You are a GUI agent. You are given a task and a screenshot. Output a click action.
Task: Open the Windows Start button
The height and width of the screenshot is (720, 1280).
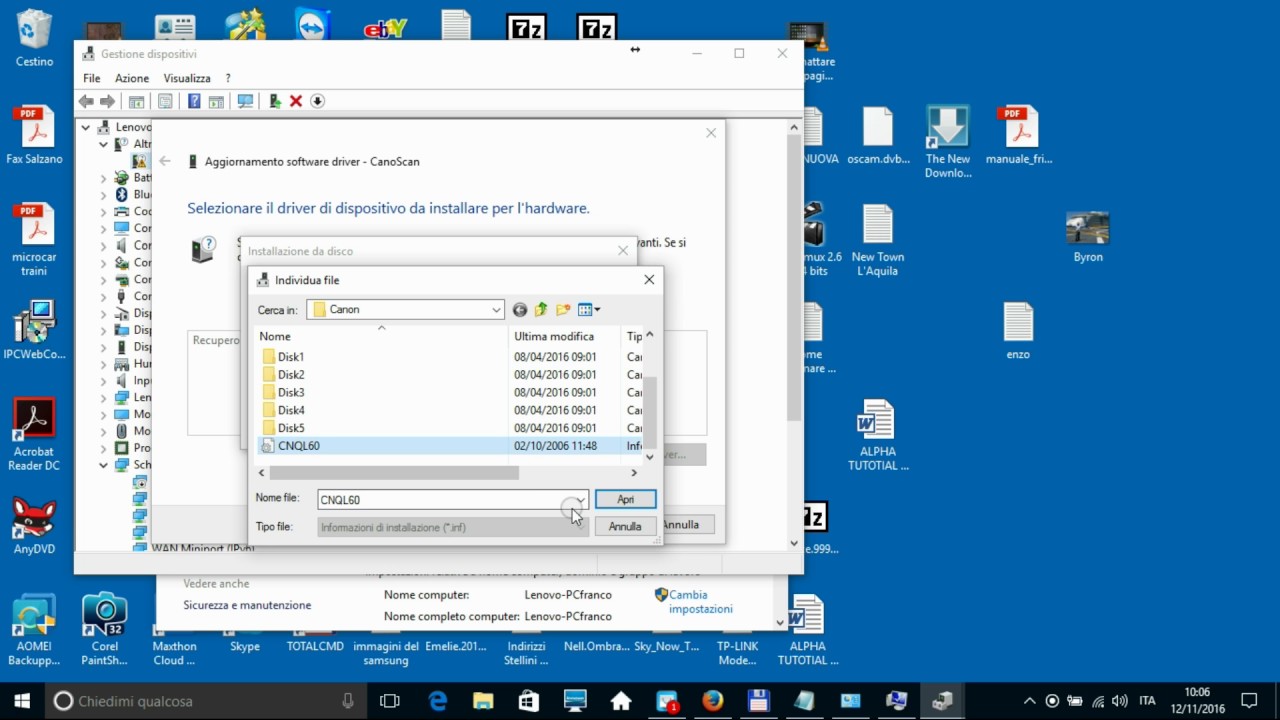[x=22, y=701]
